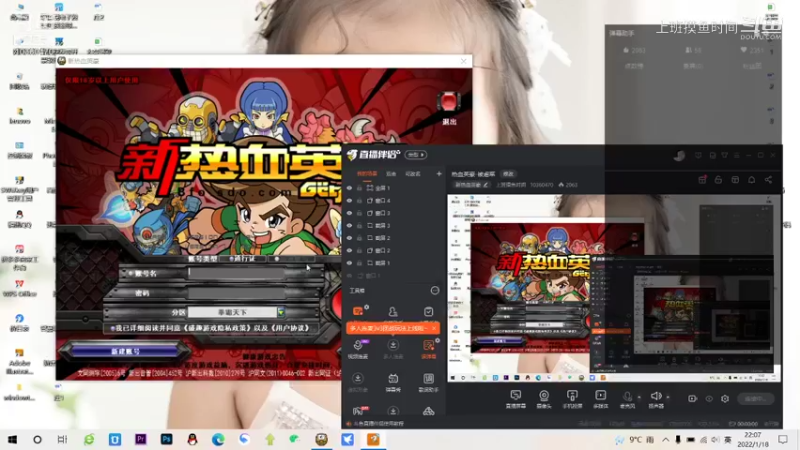This screenshot has width=800, height=450.
Task: Open the 歌词助手 tool in the toolbox
Action: point(428,382)
